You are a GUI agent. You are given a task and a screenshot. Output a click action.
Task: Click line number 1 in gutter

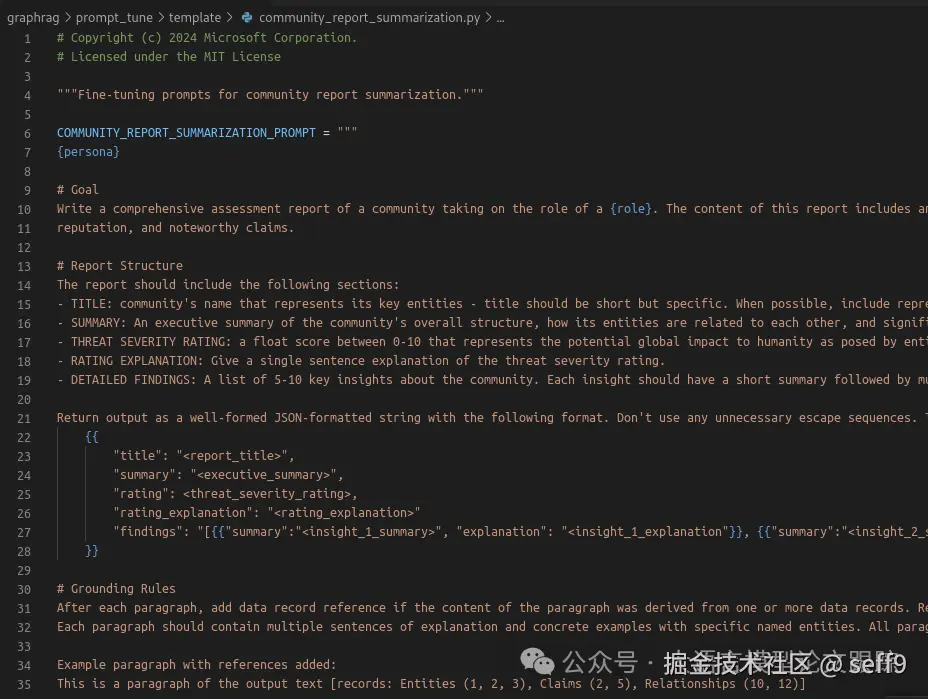(27, 39)
